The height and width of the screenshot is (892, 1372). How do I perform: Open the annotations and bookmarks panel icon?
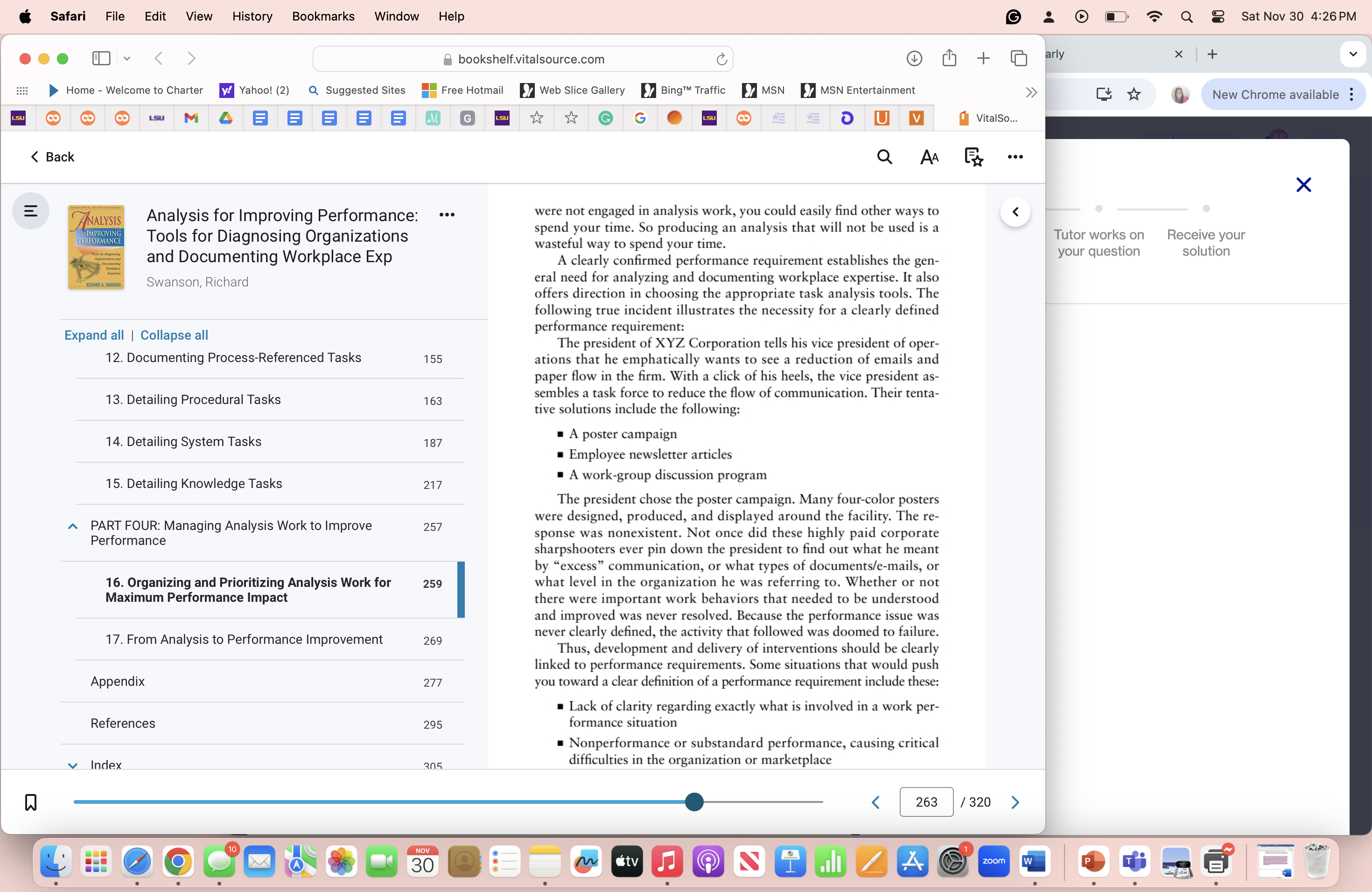pos(973,157)
